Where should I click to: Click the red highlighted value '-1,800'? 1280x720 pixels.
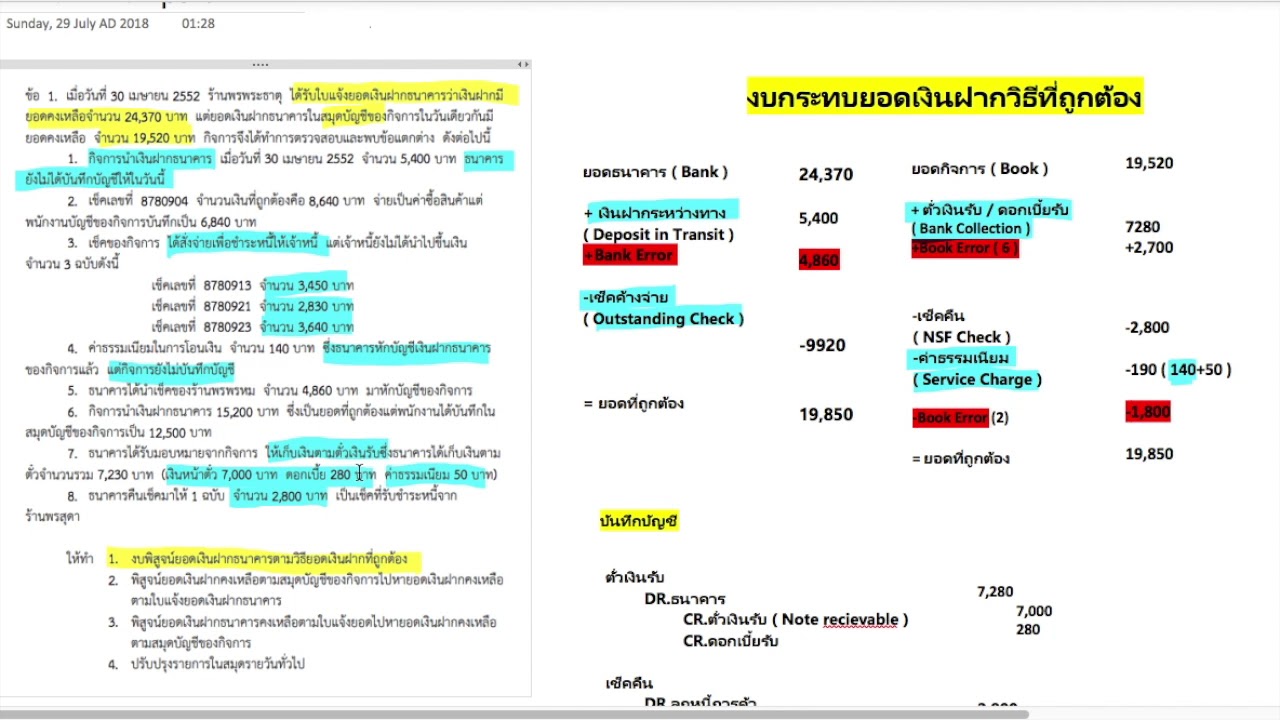tap(1147, 412)
